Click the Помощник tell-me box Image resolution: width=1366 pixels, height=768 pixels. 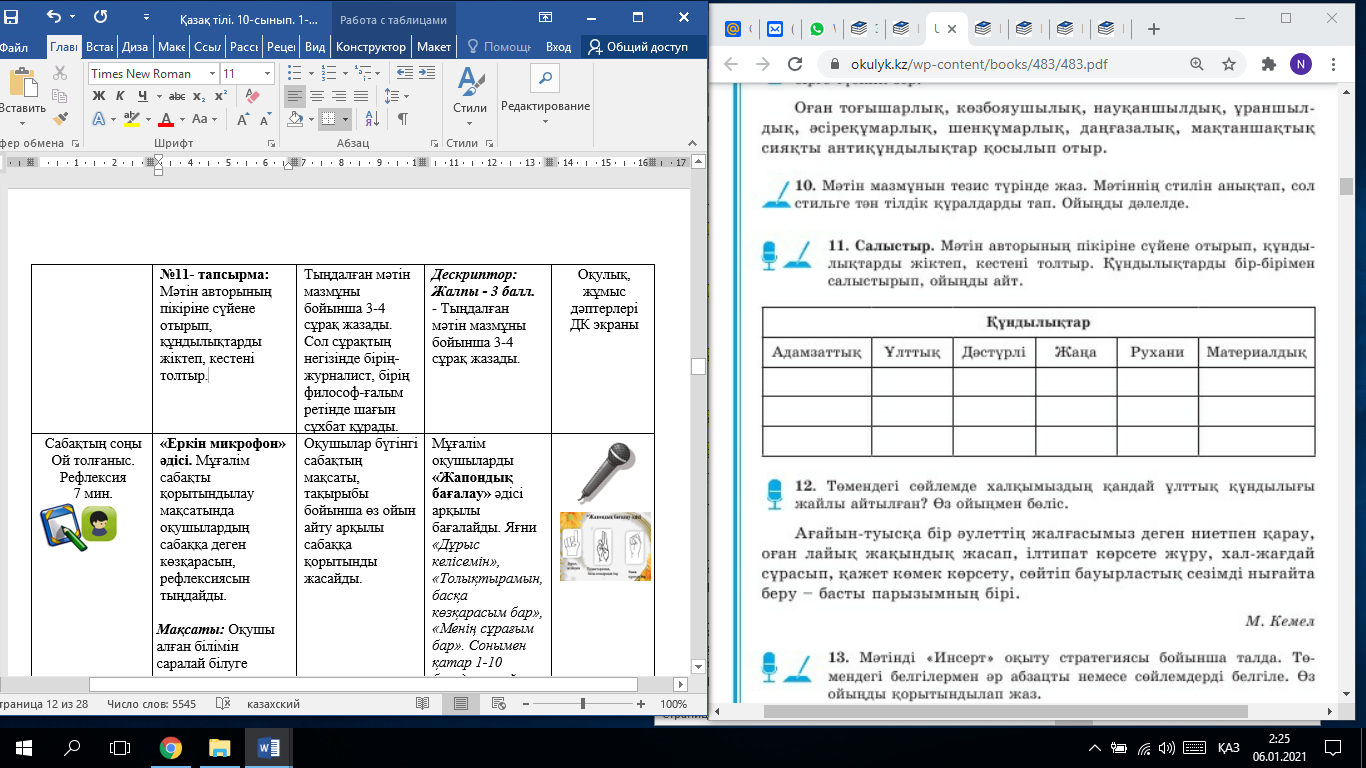click(x=499, y=47)
